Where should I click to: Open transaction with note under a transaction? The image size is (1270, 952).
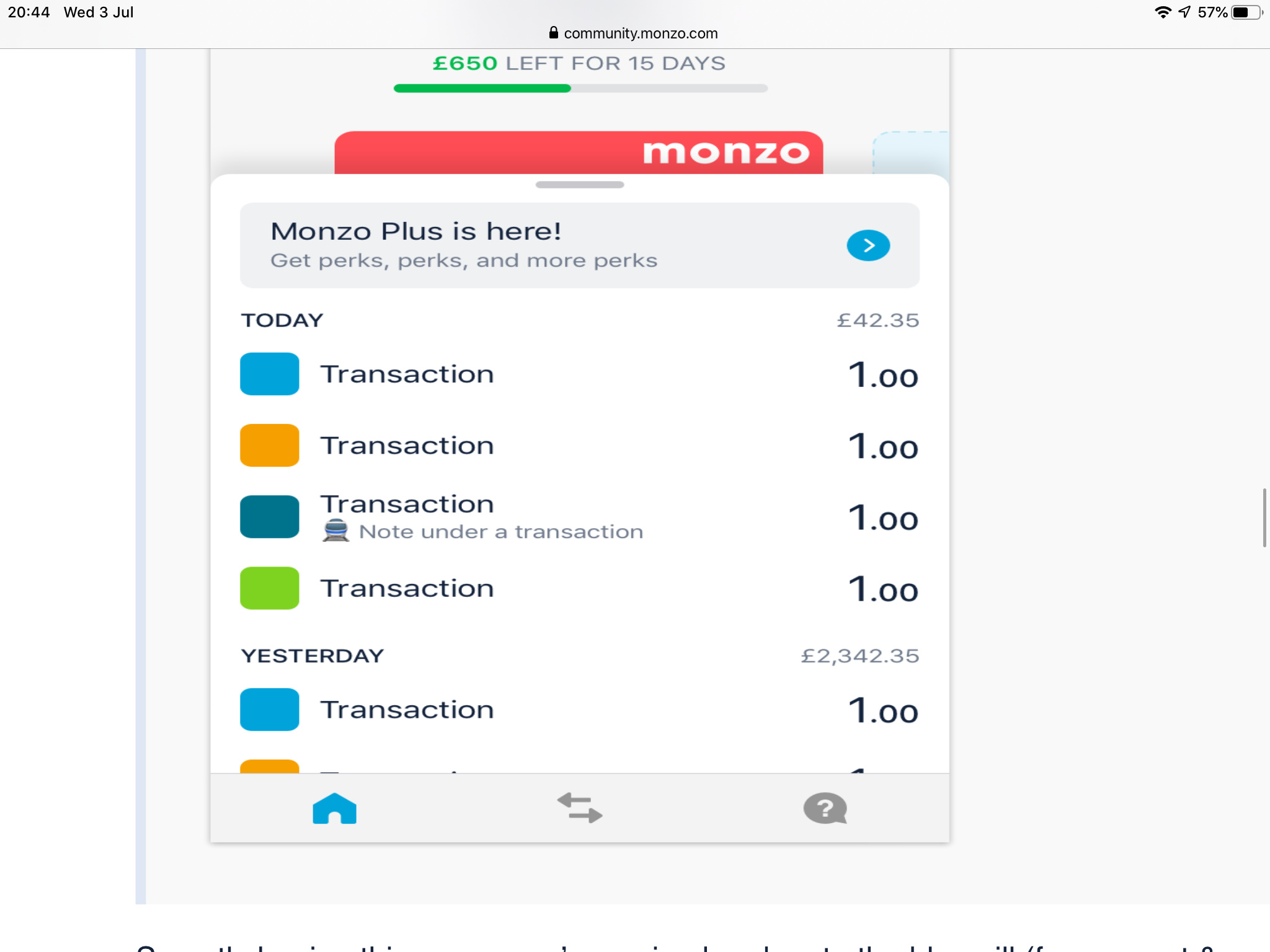pos(580,516)
